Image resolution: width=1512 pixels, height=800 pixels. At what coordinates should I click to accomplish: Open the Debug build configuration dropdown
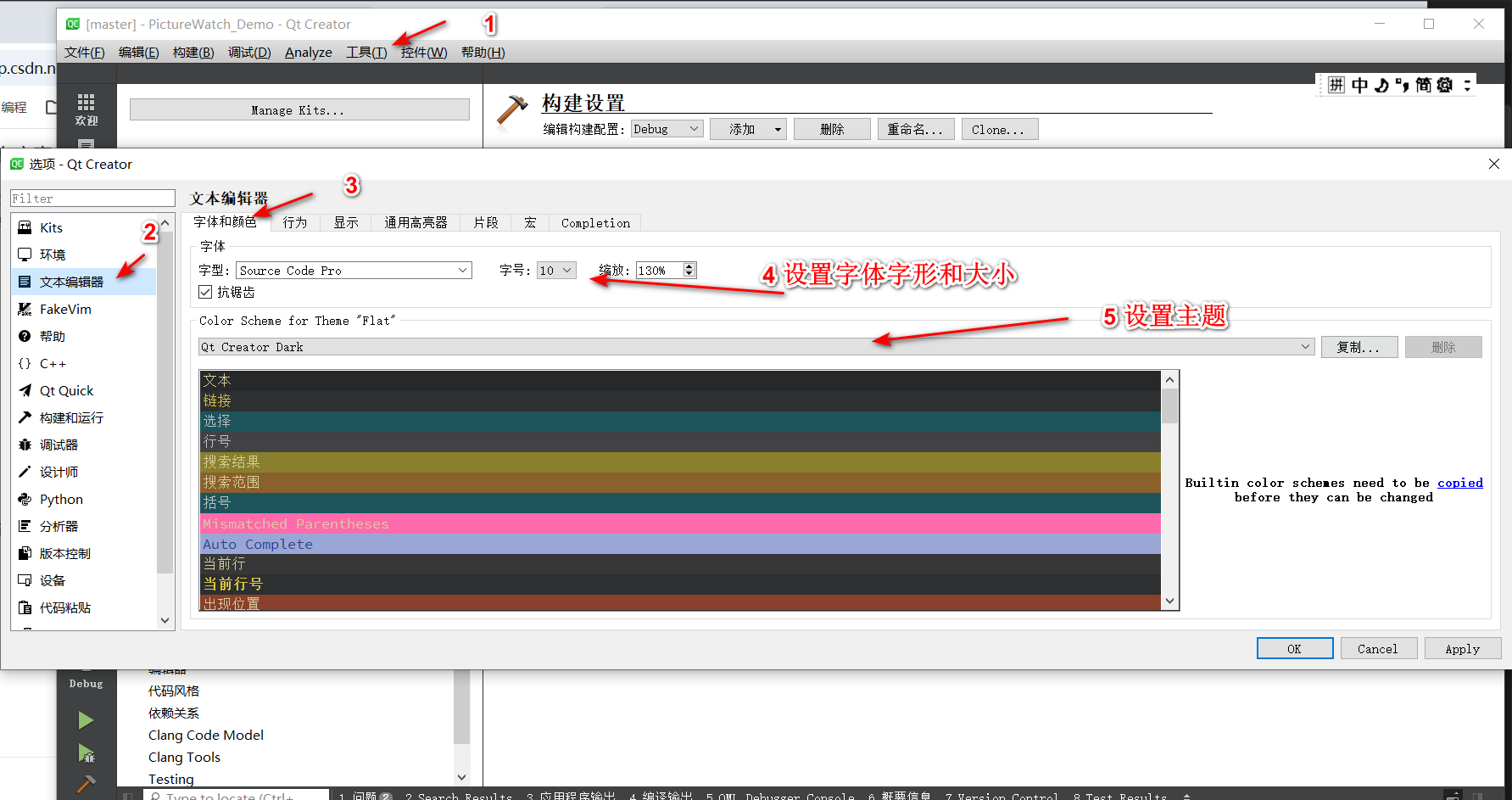point(667,129)
